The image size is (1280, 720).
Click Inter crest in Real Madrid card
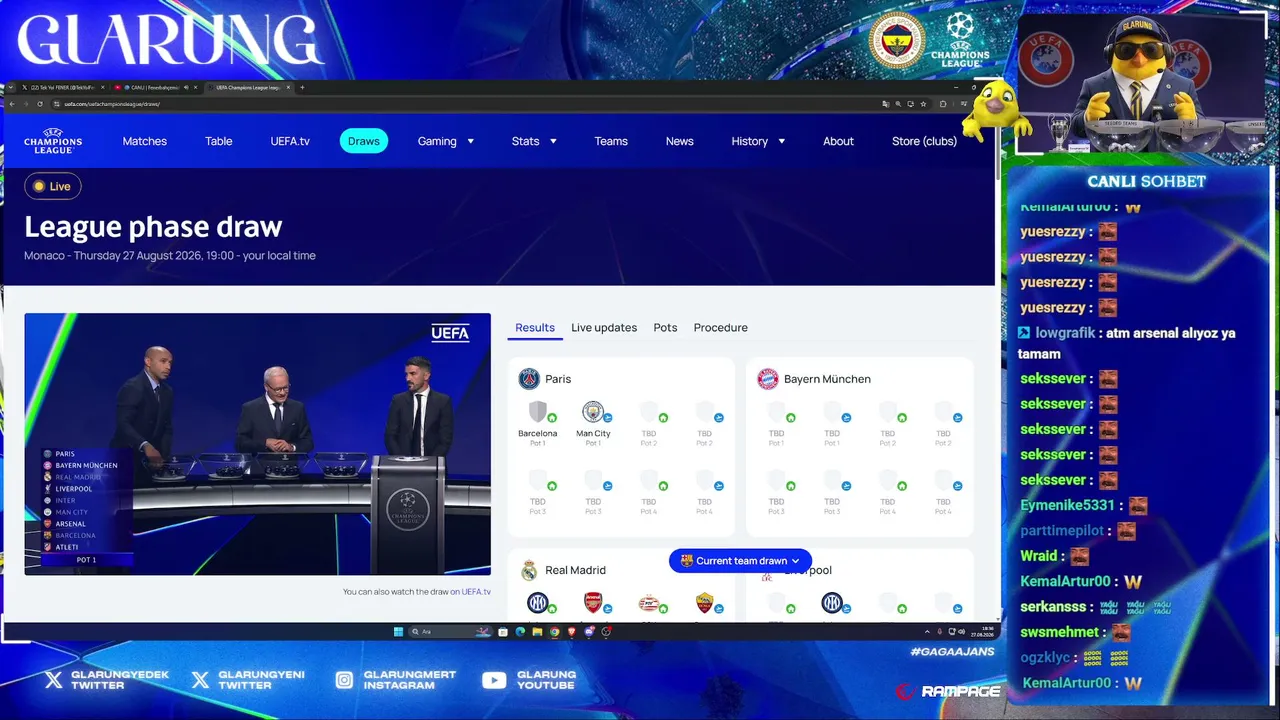click(x=537, y=603)
